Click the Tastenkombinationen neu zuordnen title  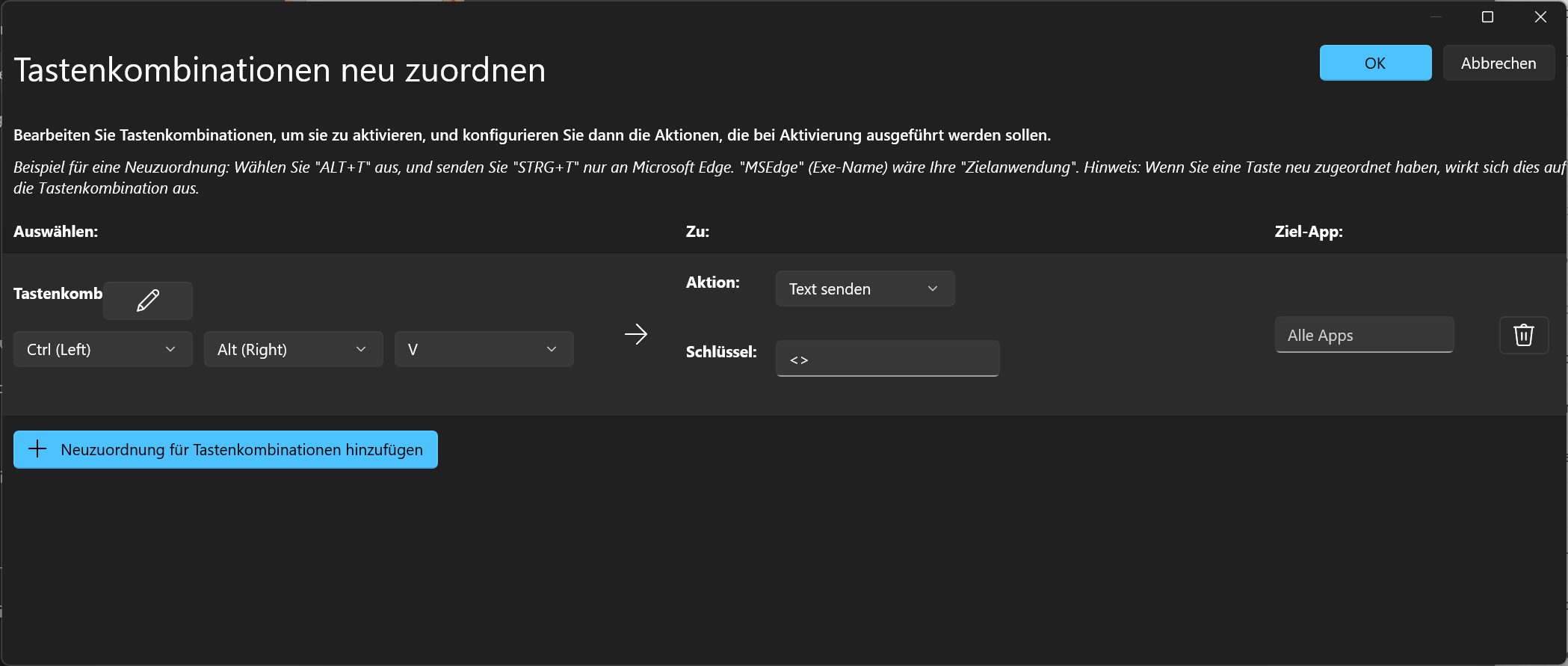[280, 70]
